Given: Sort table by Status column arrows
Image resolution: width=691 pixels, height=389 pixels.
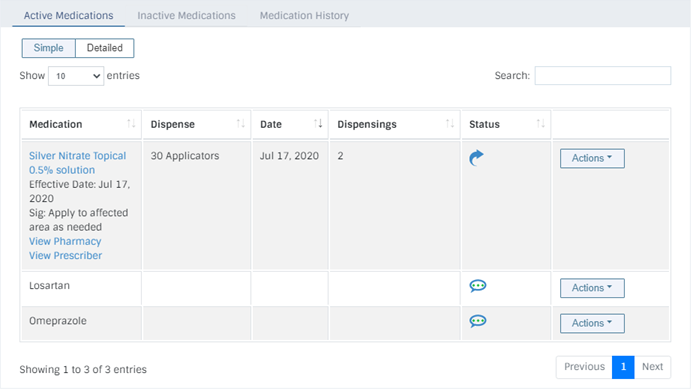Looking at the screenshot, I should [x=540, y=124].
